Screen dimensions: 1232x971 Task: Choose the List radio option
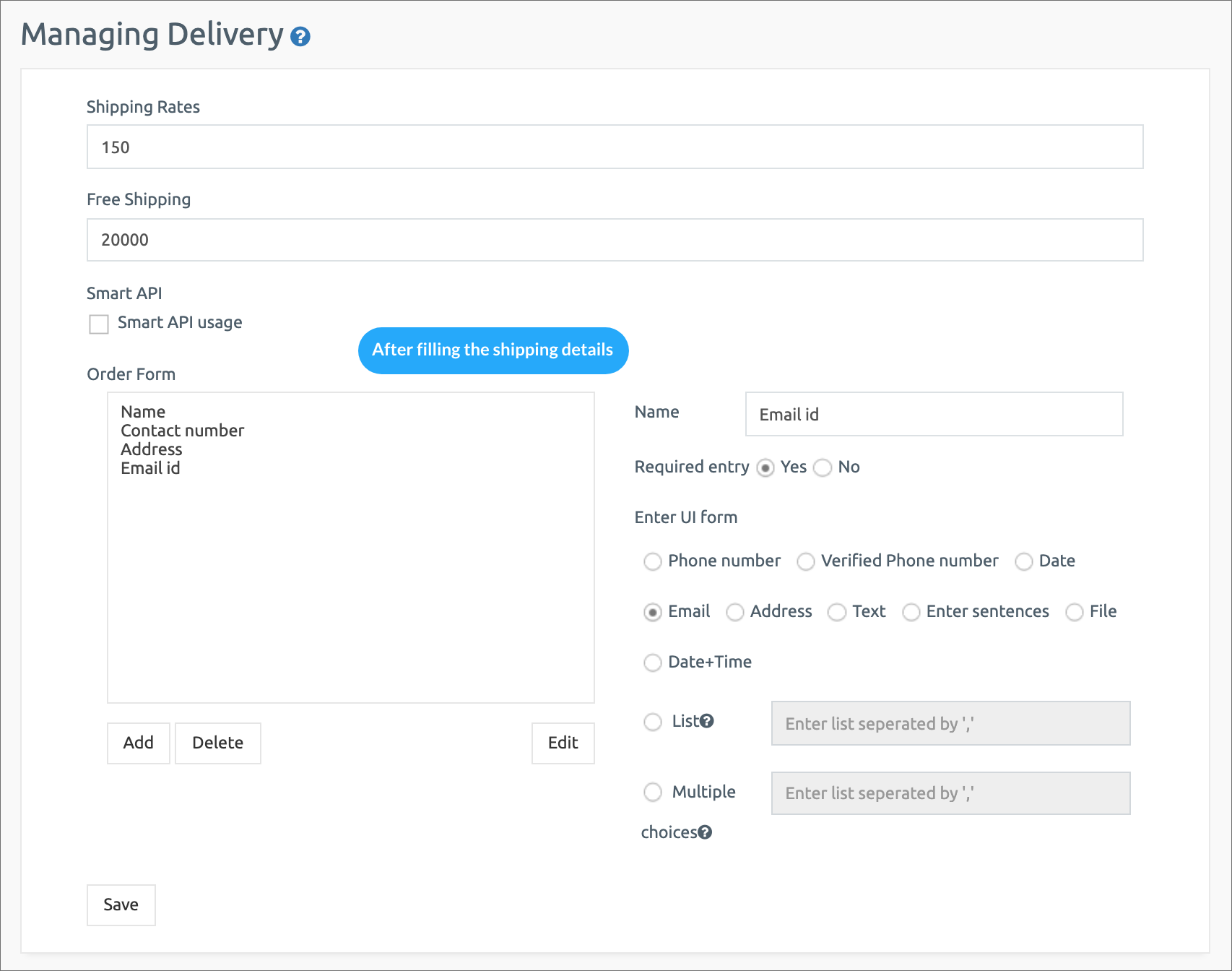point(653,722)
